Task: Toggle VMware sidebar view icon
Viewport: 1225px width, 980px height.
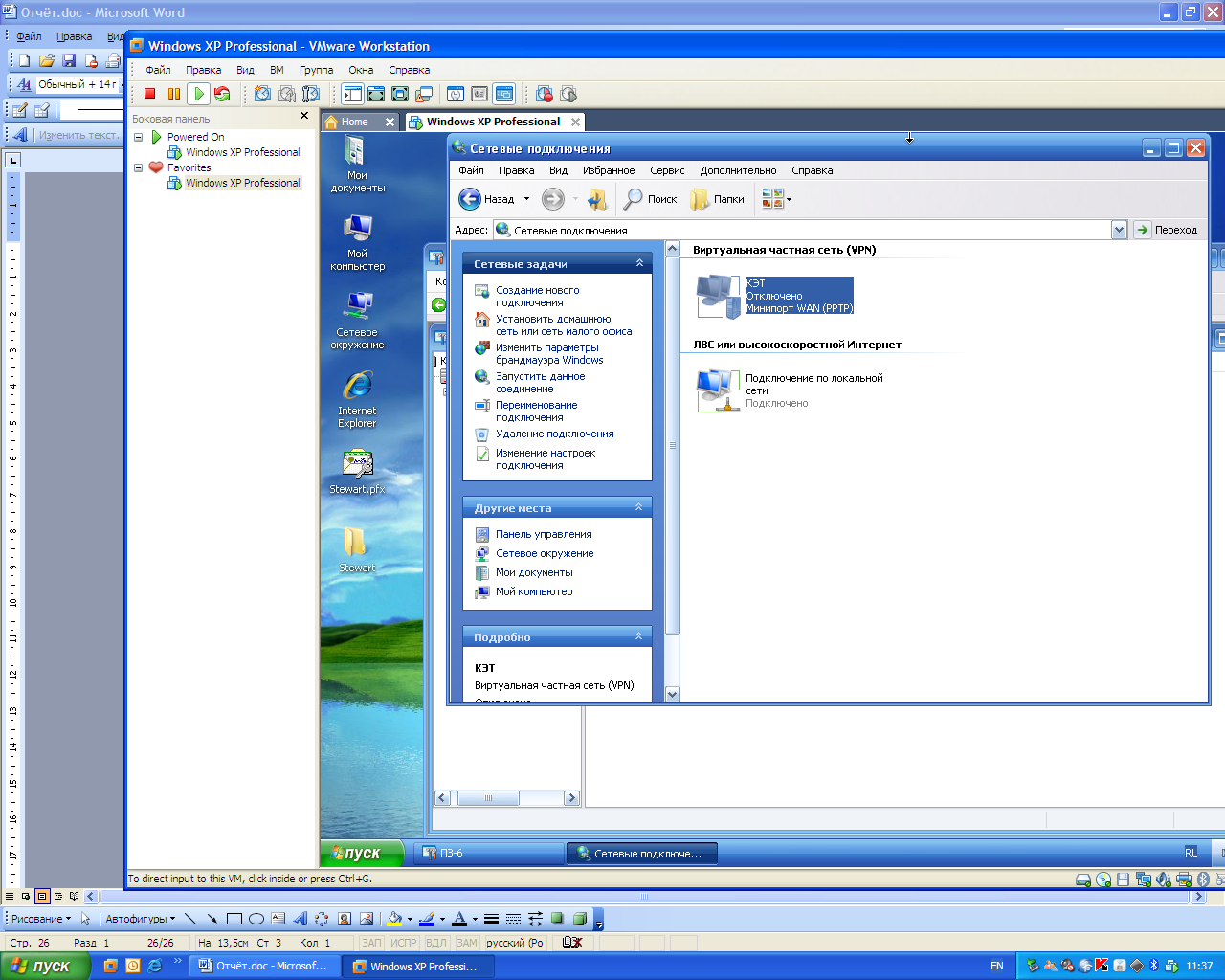Action: click(x=353, y=94)
